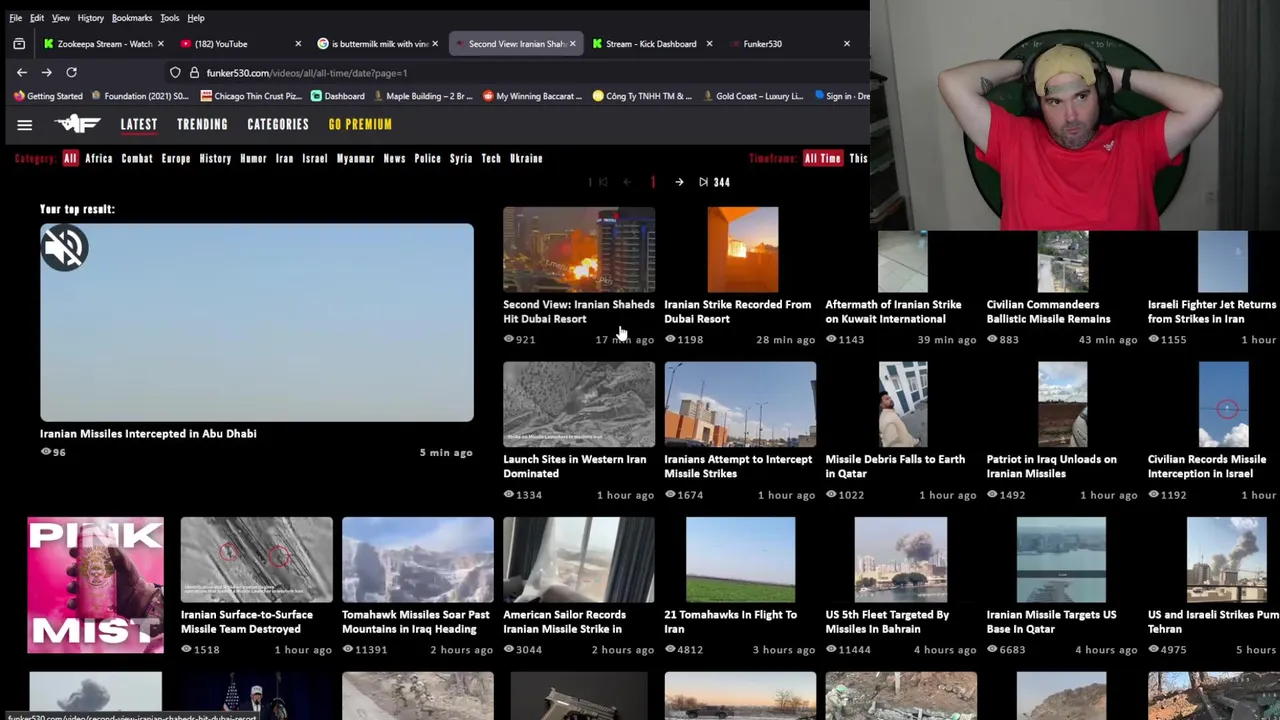The height and width of the screenshot is (720, 1280).
Task: Close the YouTube tab
Action: (x=298, y=44)
